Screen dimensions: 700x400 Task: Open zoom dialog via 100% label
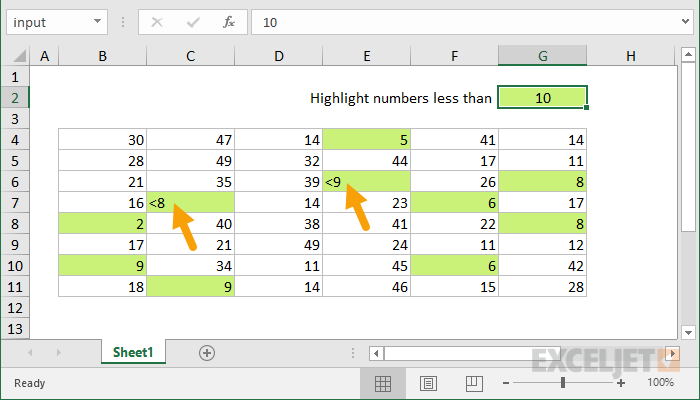[660, 383]
